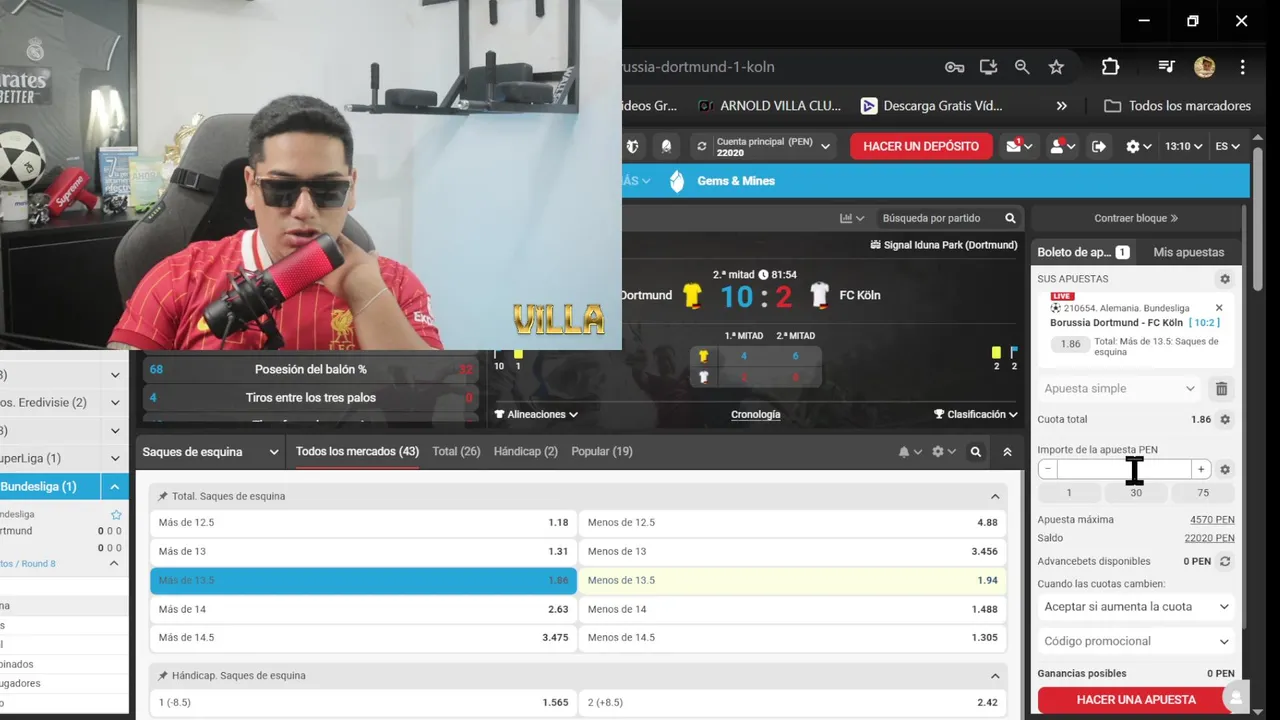Click the install app icon in address bar
The width and height of the screenshot is (1280, 720).
(988, 67)
